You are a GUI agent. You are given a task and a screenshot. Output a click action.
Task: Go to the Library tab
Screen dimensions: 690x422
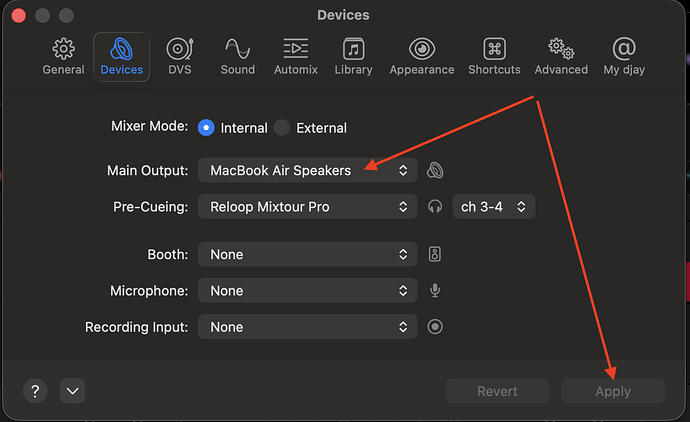353,57
